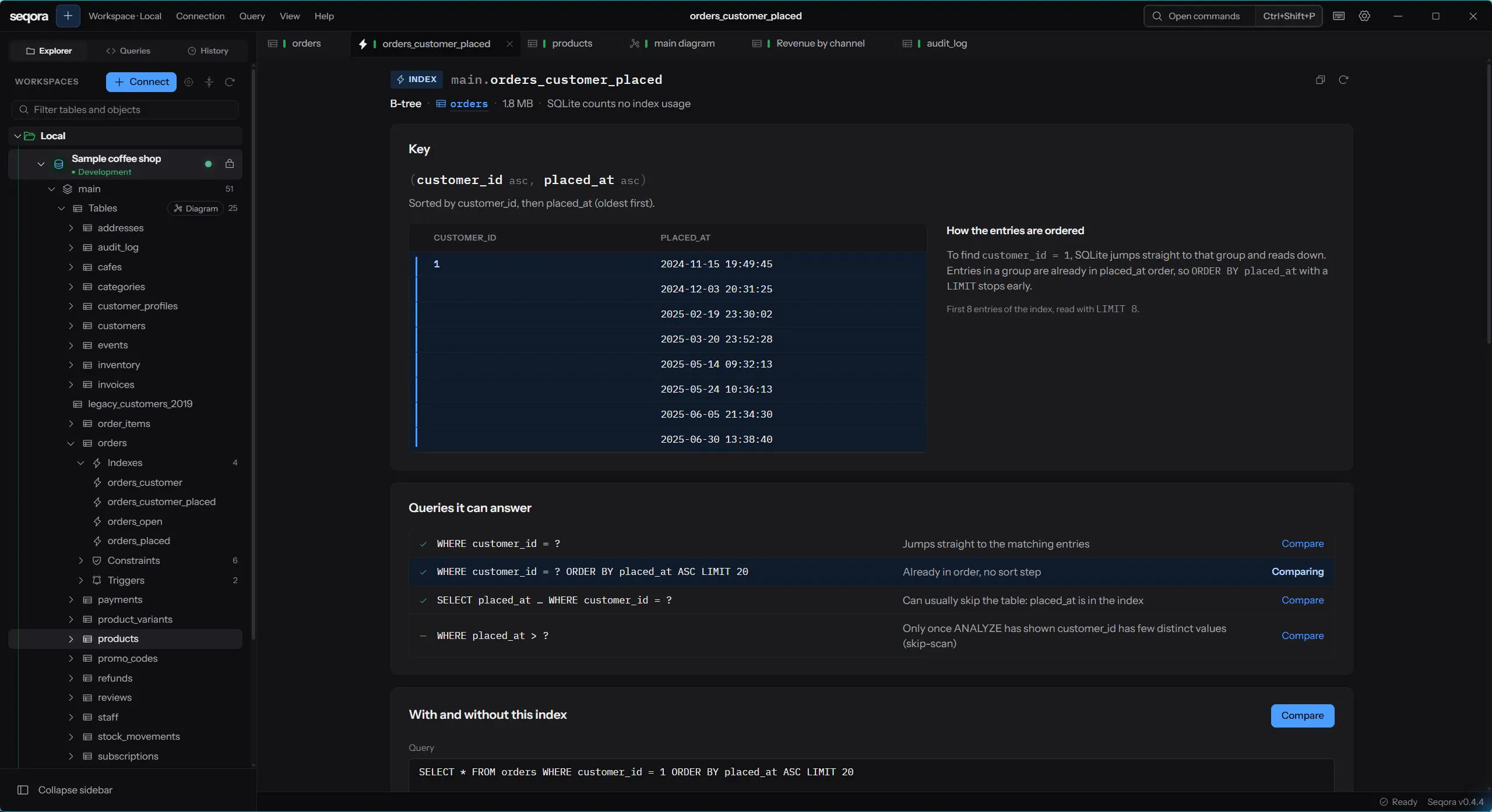
Task: Expand the Constraints group
Action: (80, 560)
